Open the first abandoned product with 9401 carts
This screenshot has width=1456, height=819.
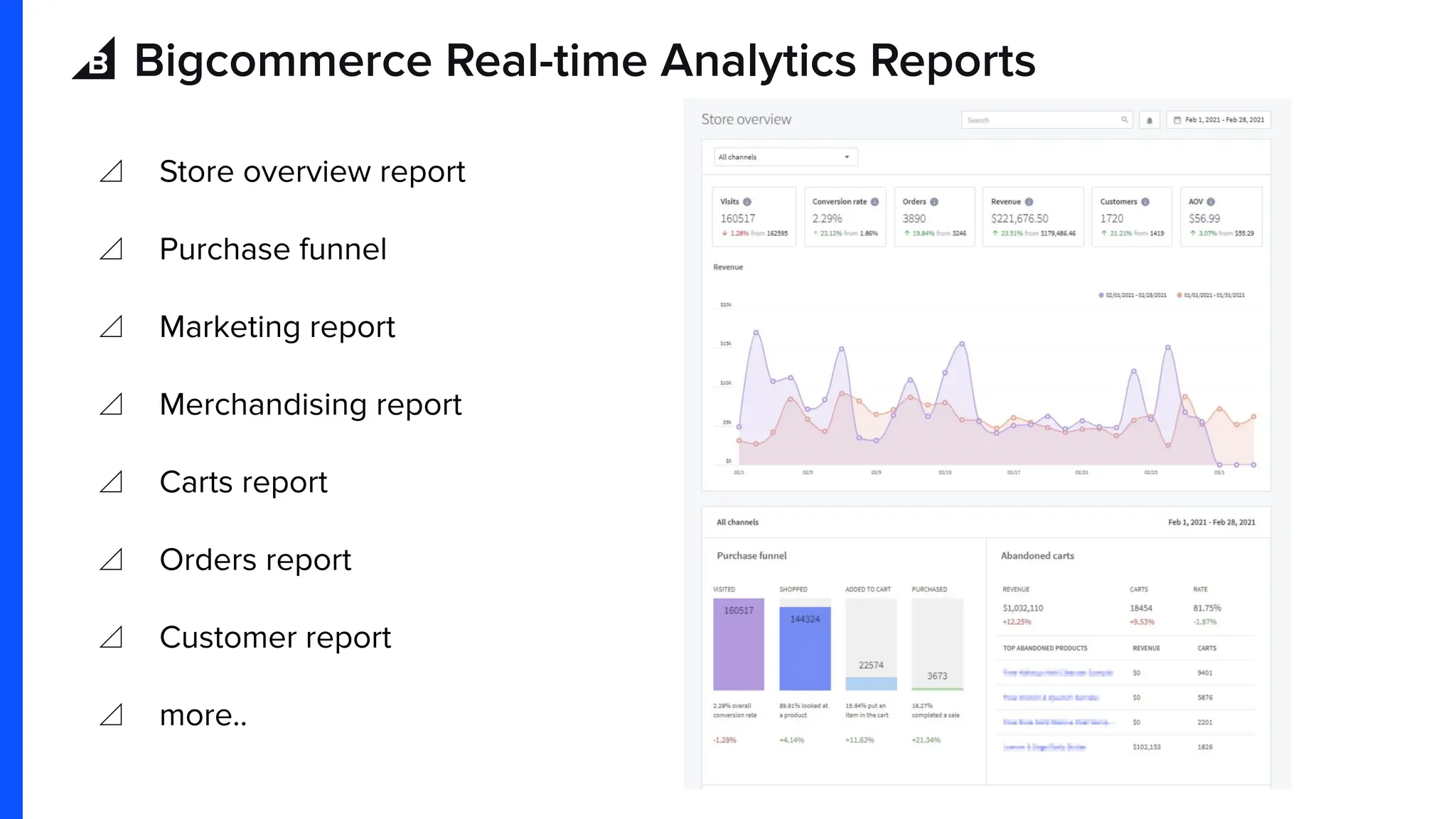point(1057,673)
